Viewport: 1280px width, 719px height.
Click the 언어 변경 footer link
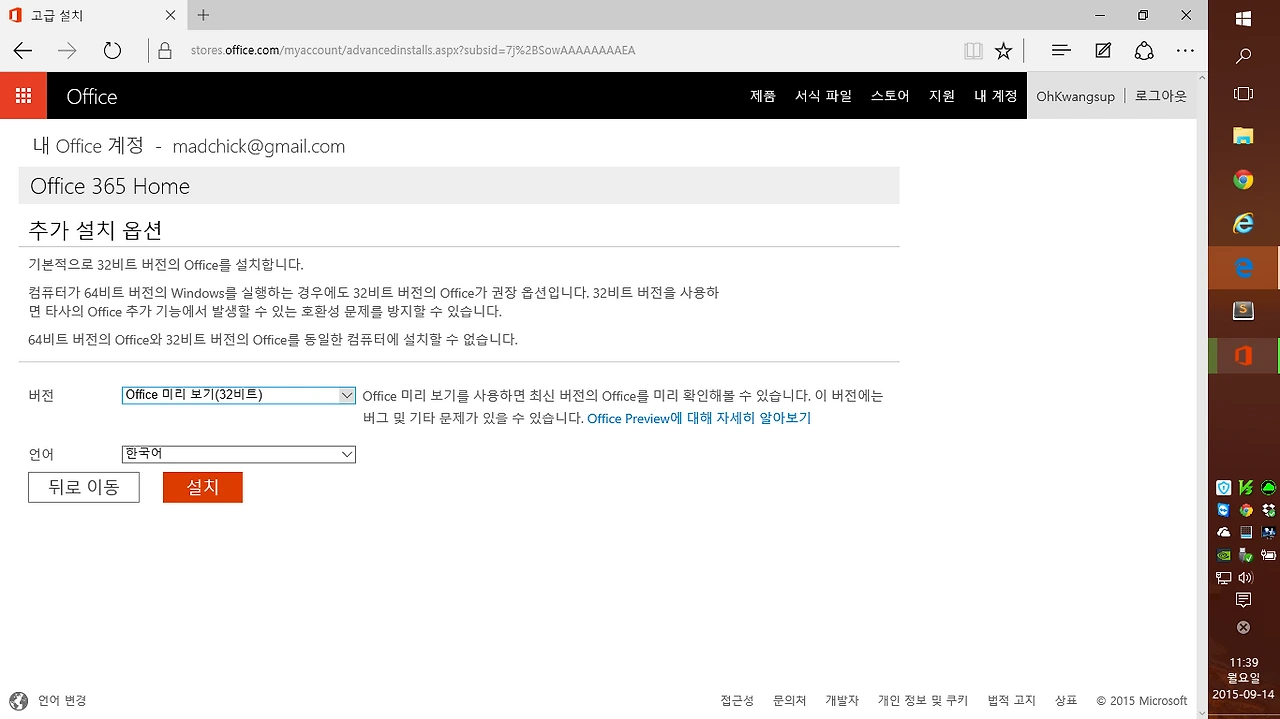pos(62,701)
